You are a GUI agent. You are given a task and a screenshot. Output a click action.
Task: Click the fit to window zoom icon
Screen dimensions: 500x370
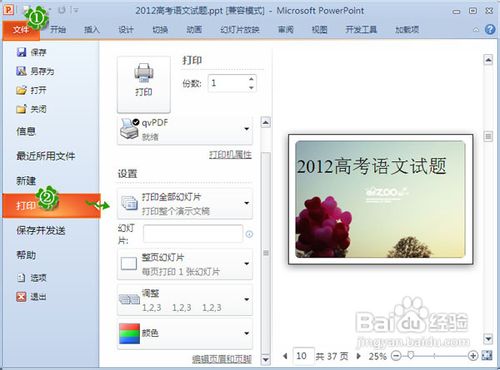(x=487, y=356)
